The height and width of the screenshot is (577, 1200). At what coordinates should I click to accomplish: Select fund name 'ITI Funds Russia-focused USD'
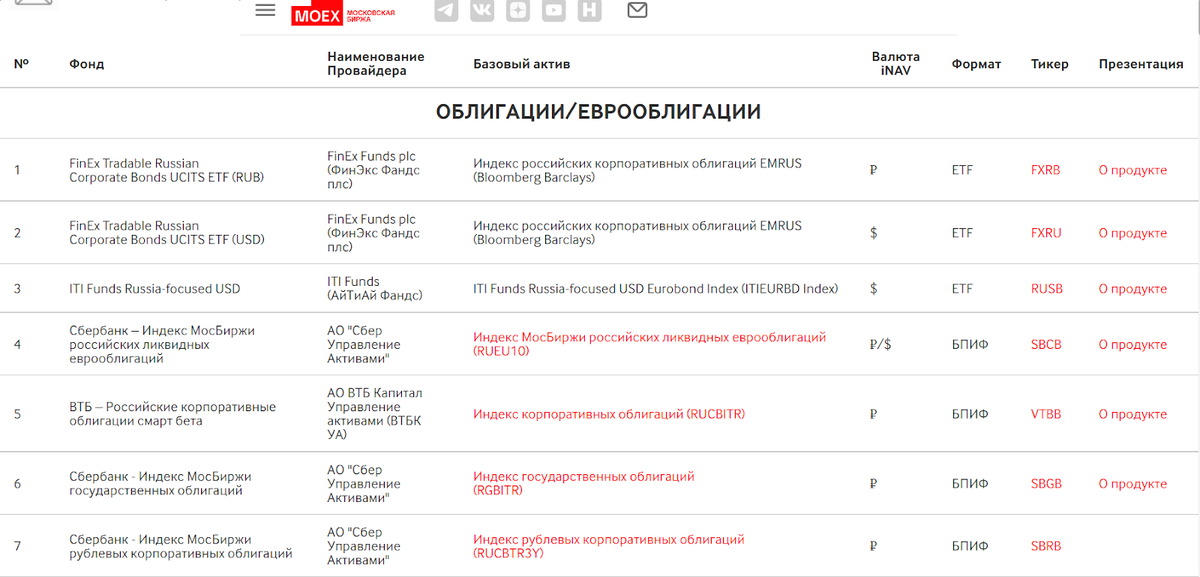click(x=155, y=289)
